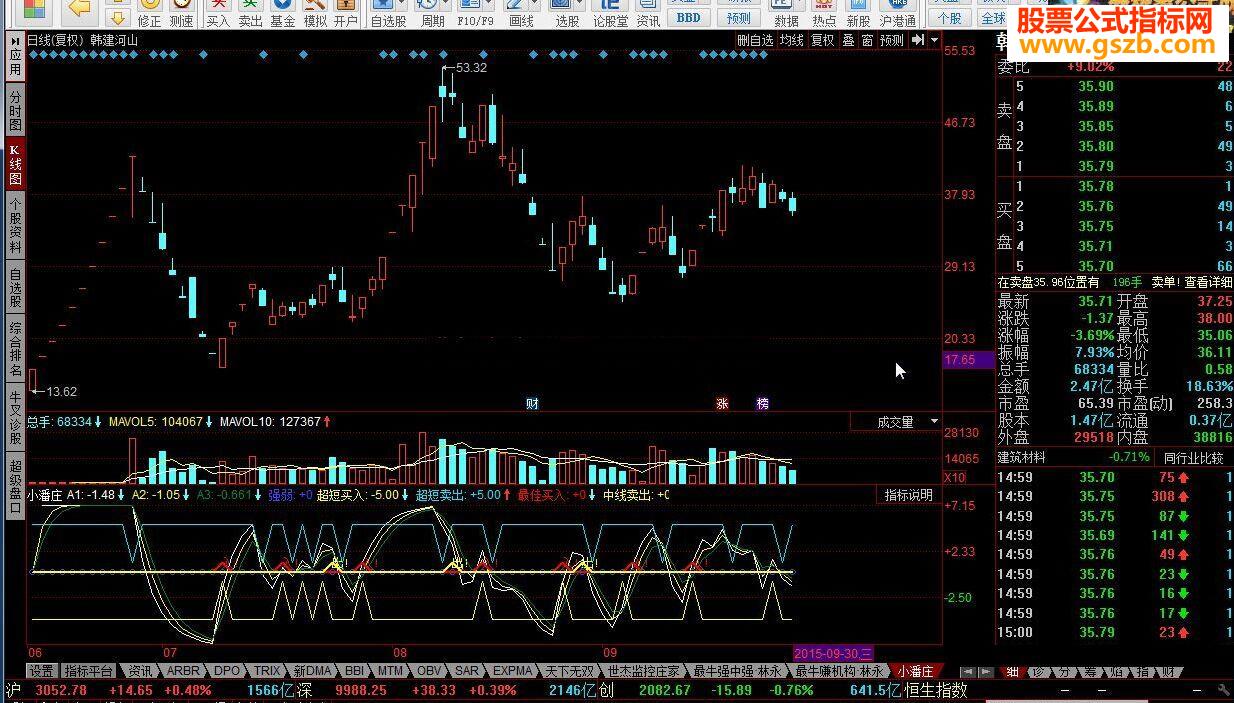Screen dimensions: 1234x703
Task: Open the 基金 fund icon
Action: 282,13
